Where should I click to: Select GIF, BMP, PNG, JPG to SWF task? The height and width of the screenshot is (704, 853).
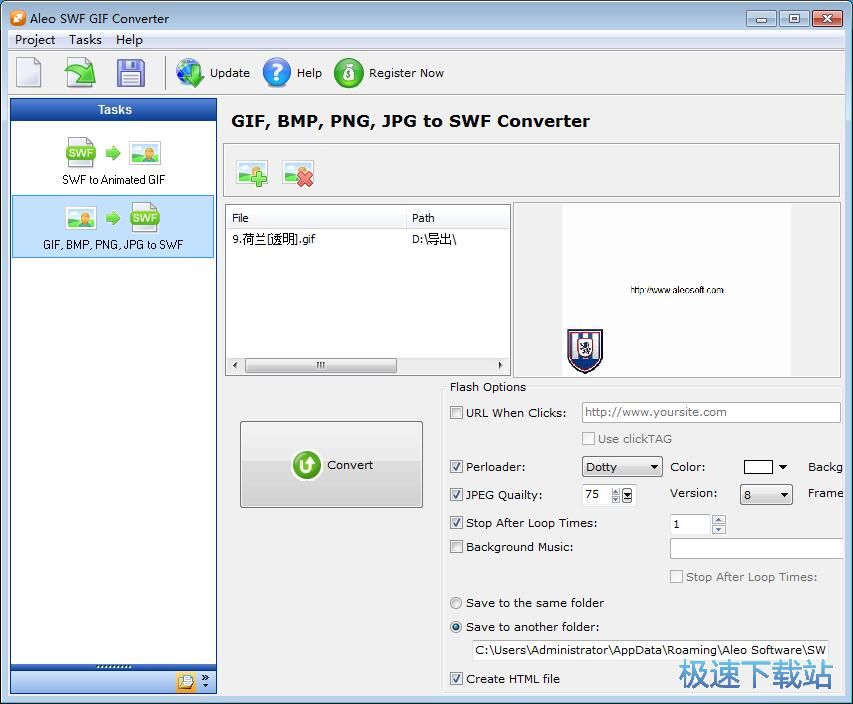[113, 226]
